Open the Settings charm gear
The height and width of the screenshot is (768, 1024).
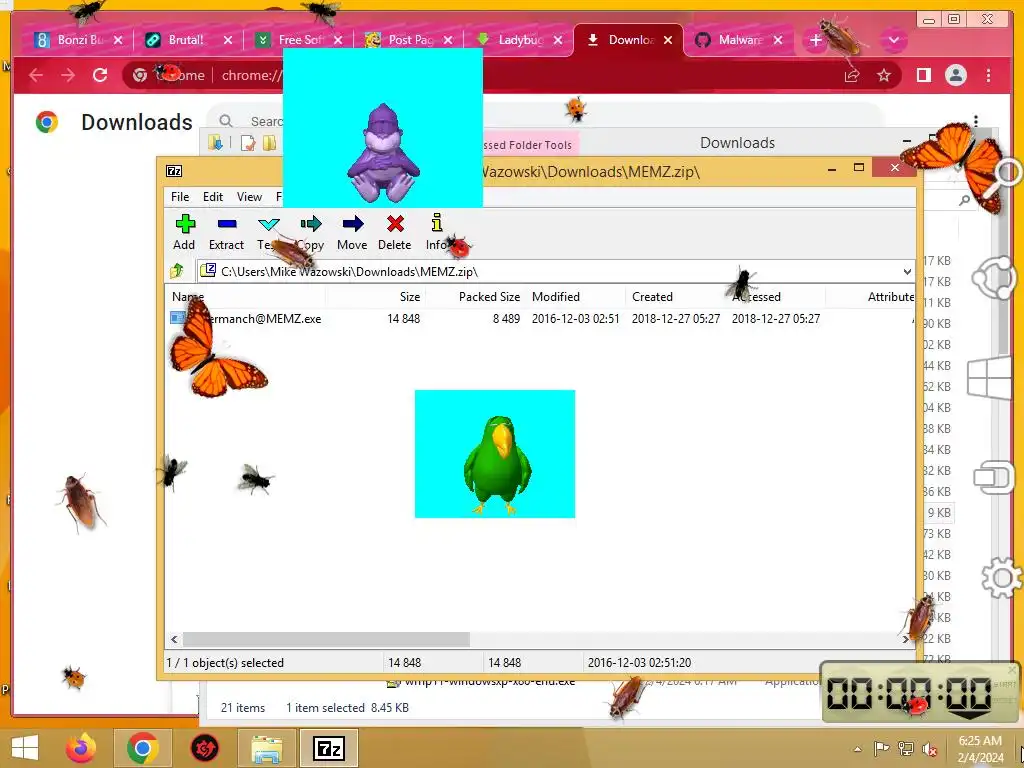(x=1000, y=577)
